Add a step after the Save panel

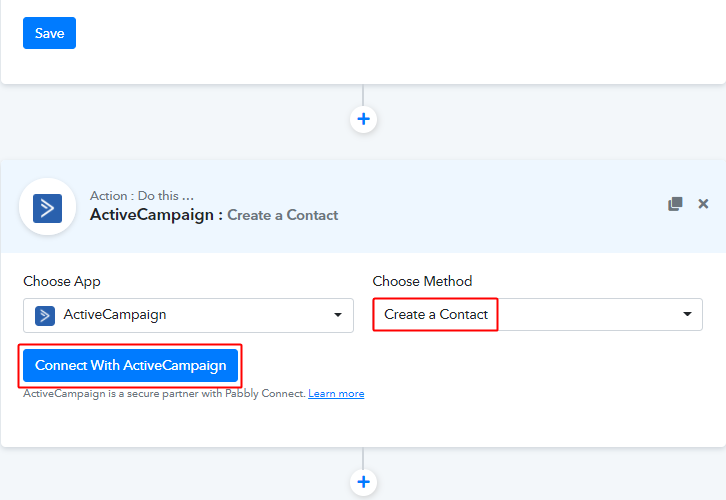[x=363, y=119]
